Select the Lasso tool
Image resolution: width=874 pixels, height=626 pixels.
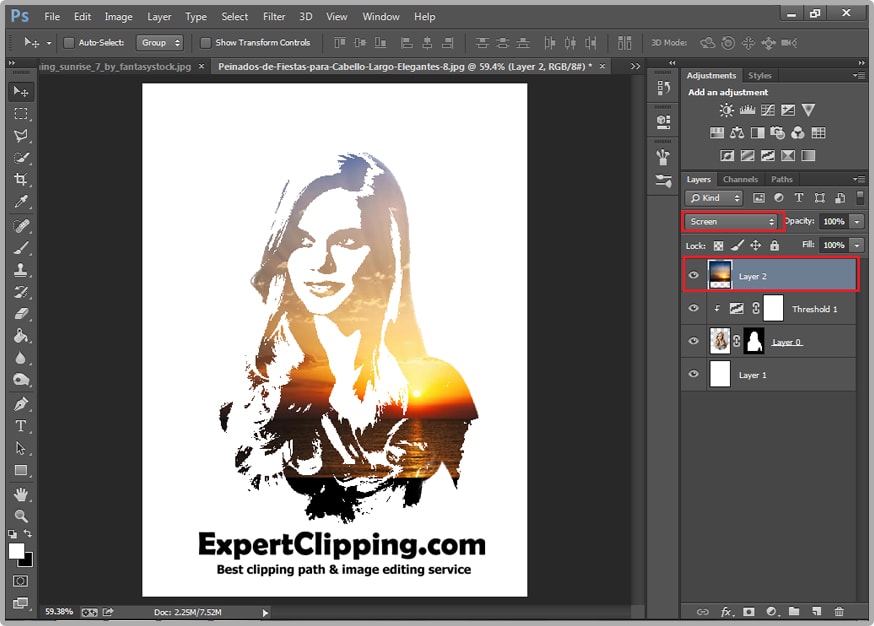pos(20,136)
